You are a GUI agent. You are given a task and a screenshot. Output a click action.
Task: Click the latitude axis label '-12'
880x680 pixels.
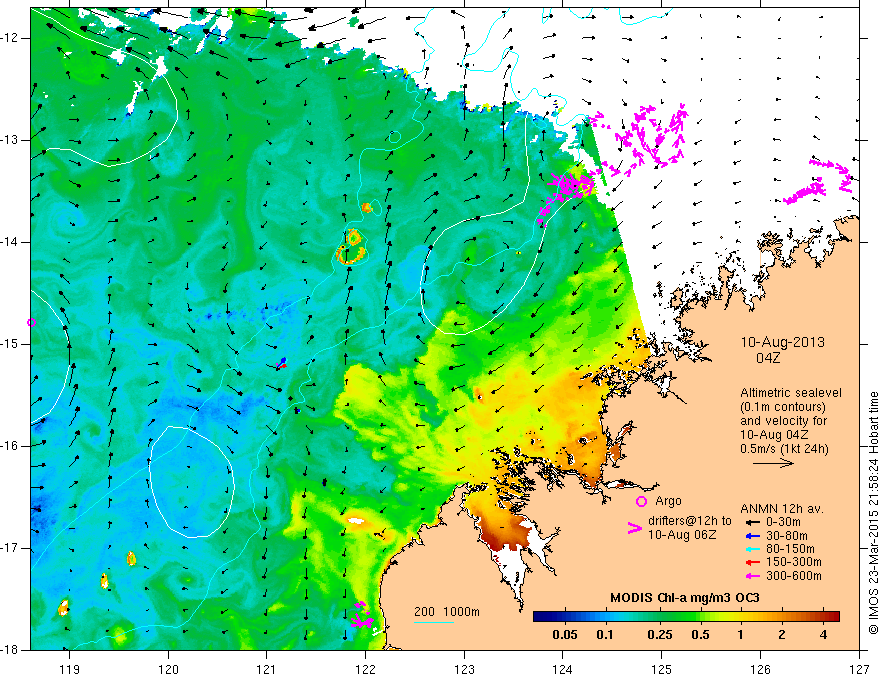point(10,38)
